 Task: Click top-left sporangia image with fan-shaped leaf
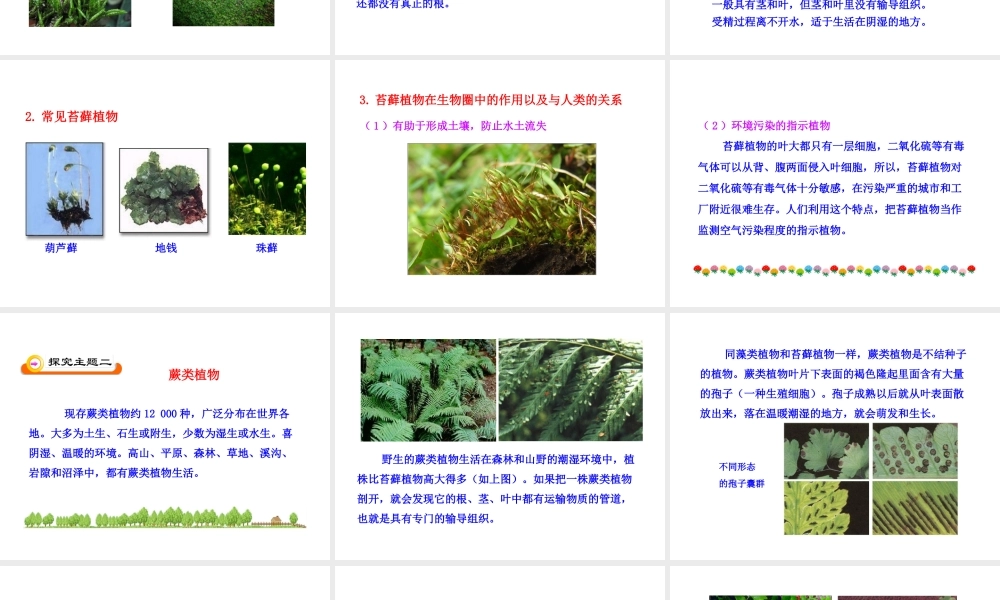827,451
